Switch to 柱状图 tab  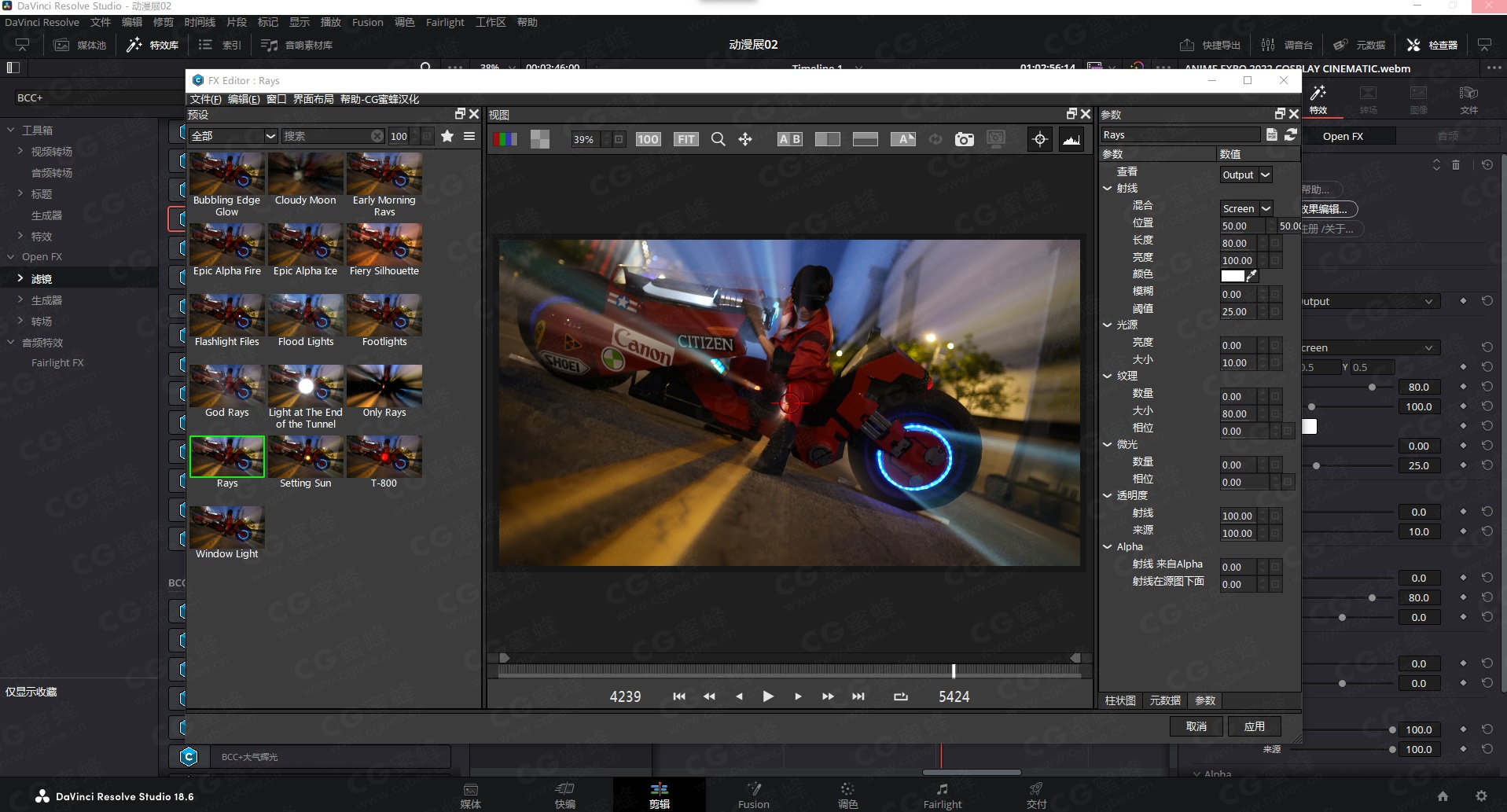(1120, 700)
